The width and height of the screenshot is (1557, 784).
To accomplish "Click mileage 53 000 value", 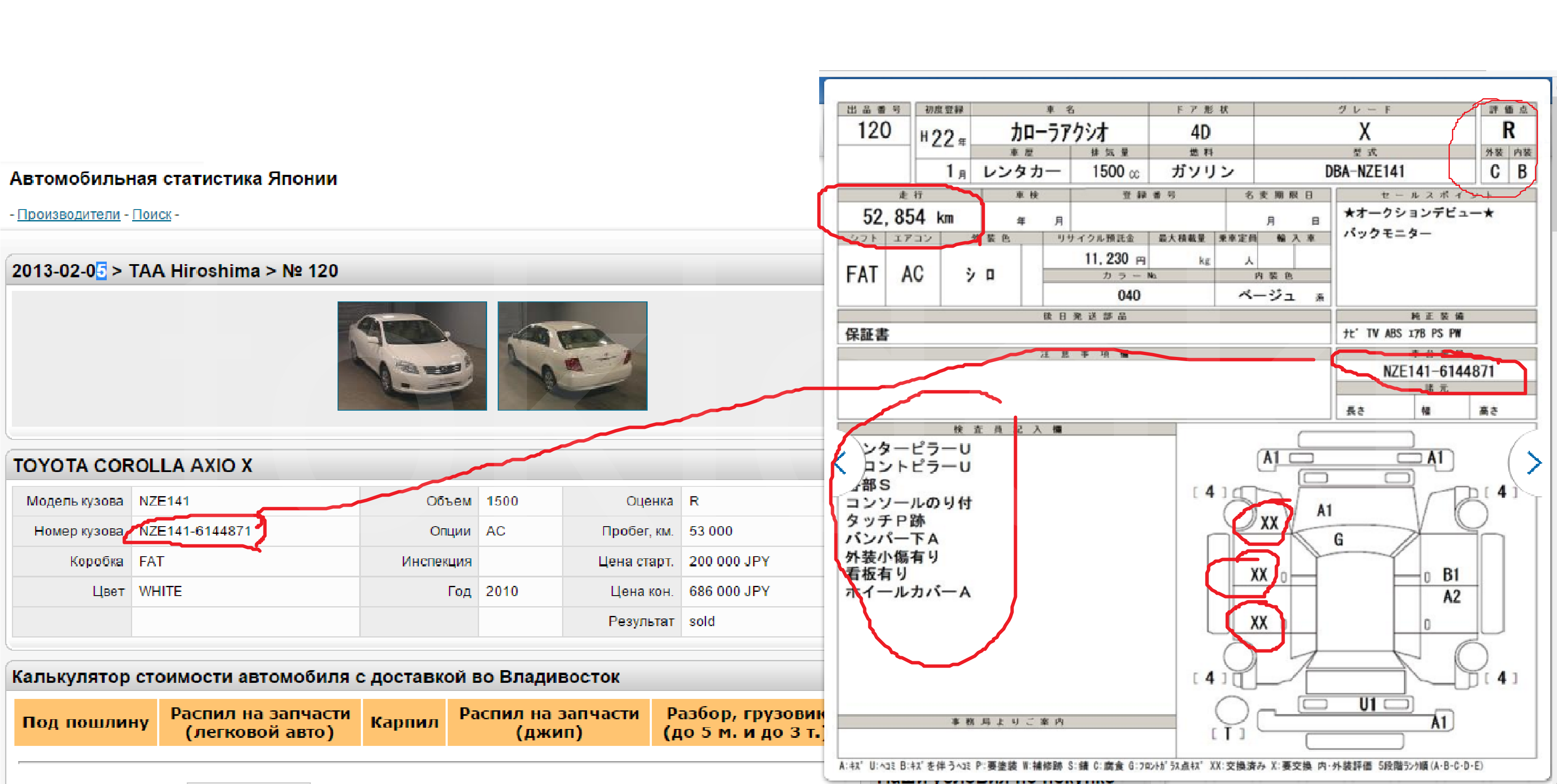I will [x=710, y=531].
